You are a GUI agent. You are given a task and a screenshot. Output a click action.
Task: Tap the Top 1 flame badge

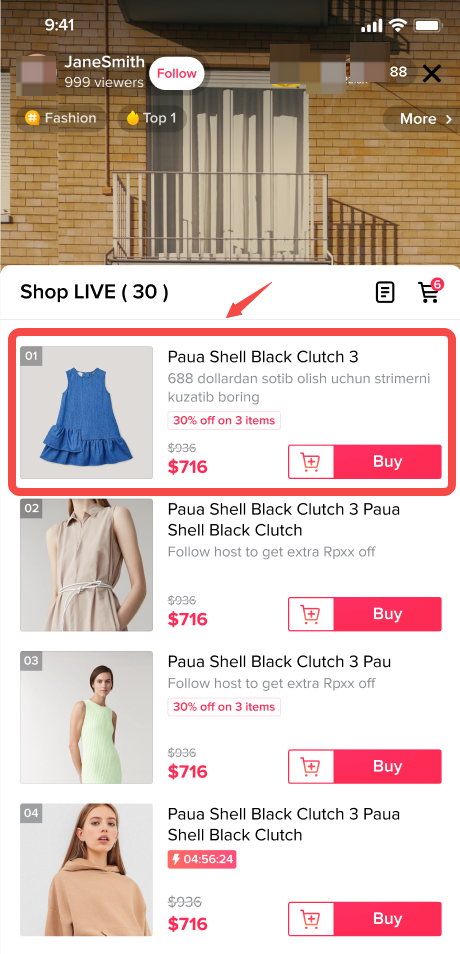pos(152,118)
